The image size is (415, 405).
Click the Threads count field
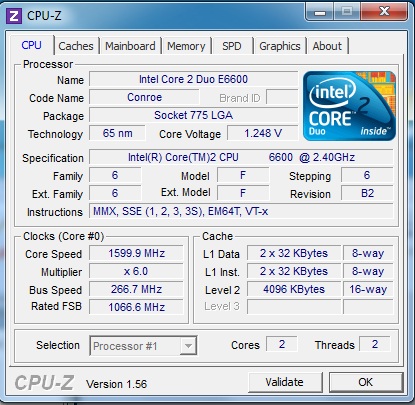coord(375,344)
